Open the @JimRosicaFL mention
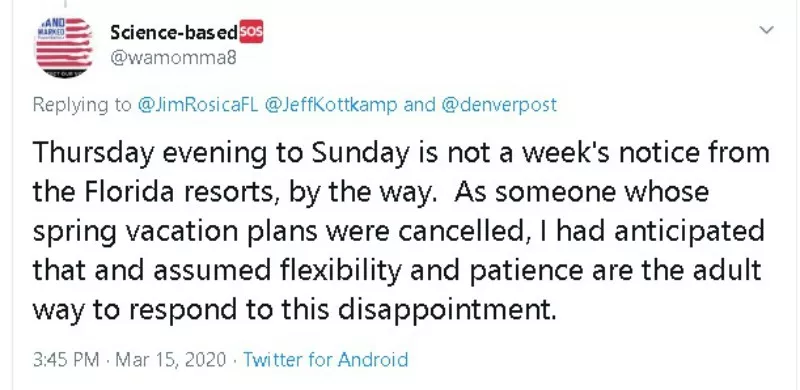Screen dimensions: 800x390 pos(198,105)
